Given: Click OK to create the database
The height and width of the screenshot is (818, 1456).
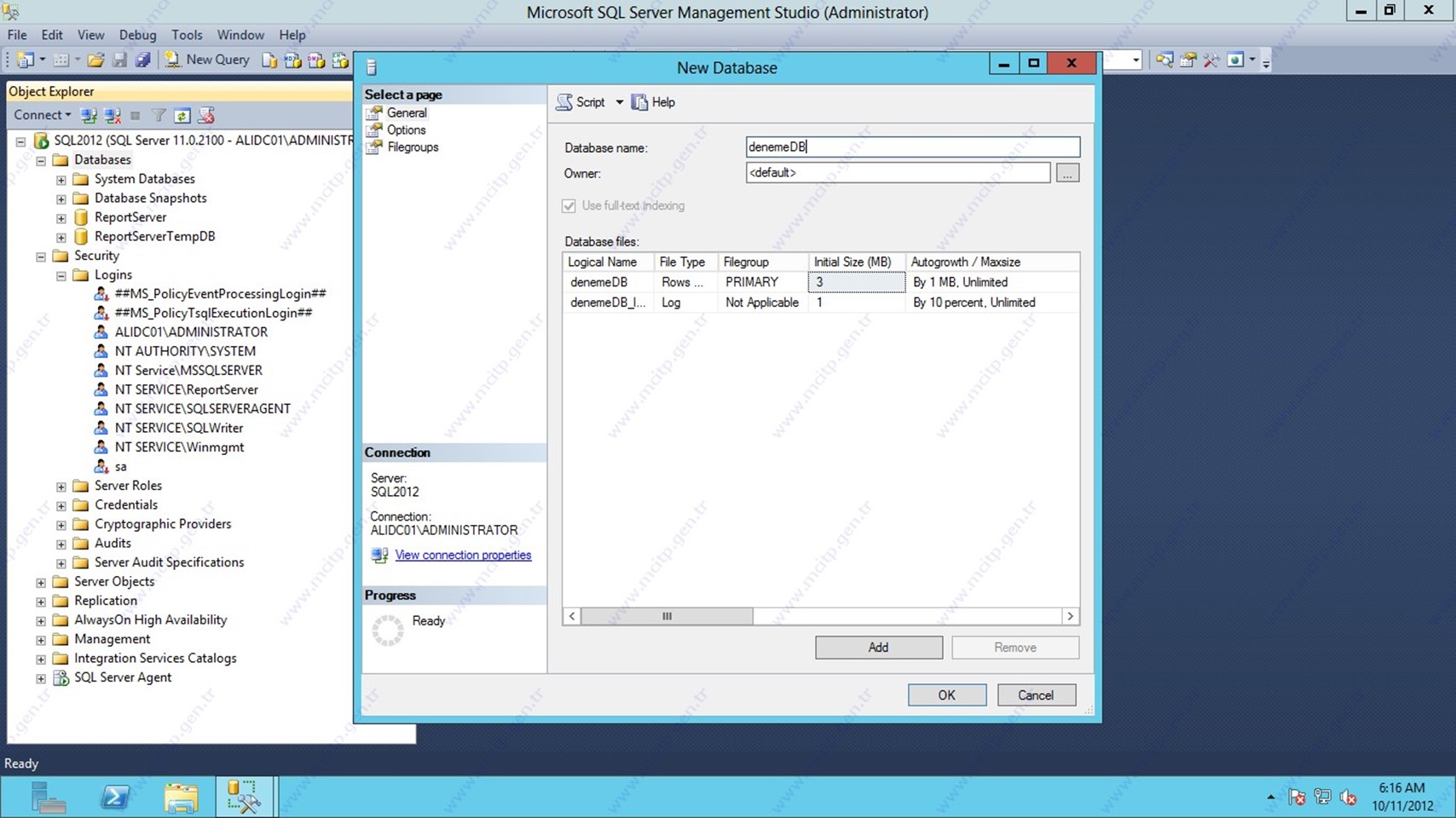Looking at the screenshot, I should tap(947, 695).
